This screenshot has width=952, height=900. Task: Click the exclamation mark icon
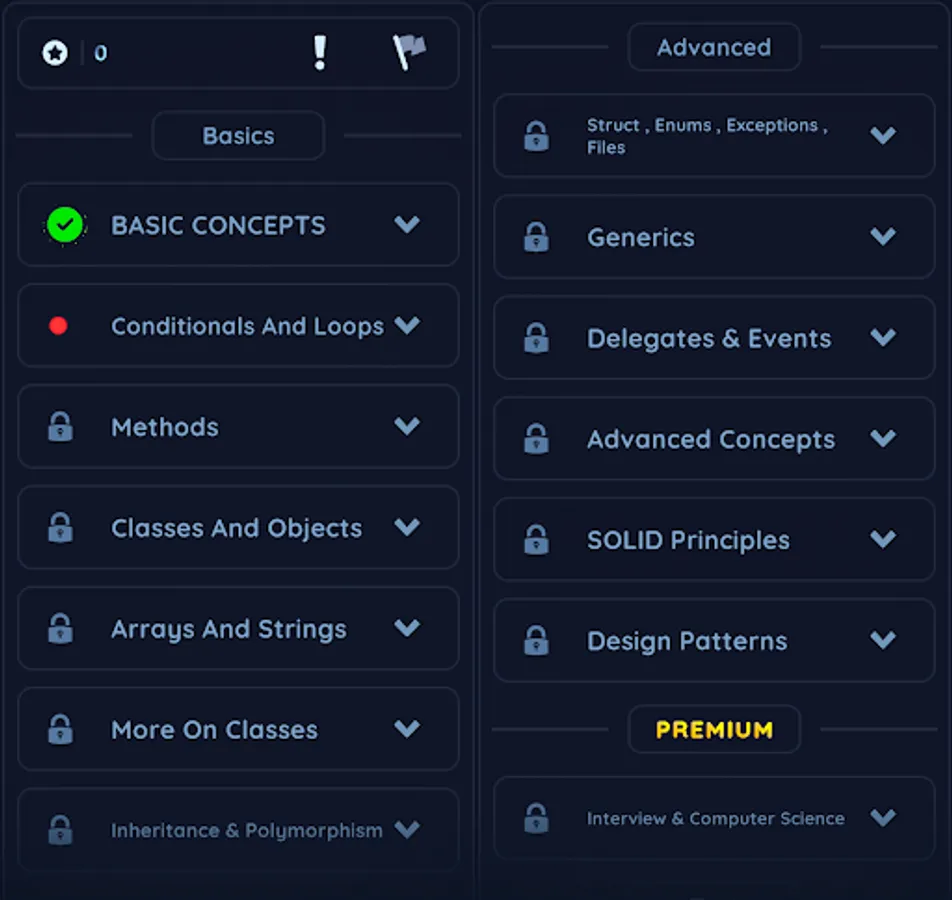click(321, 53)
